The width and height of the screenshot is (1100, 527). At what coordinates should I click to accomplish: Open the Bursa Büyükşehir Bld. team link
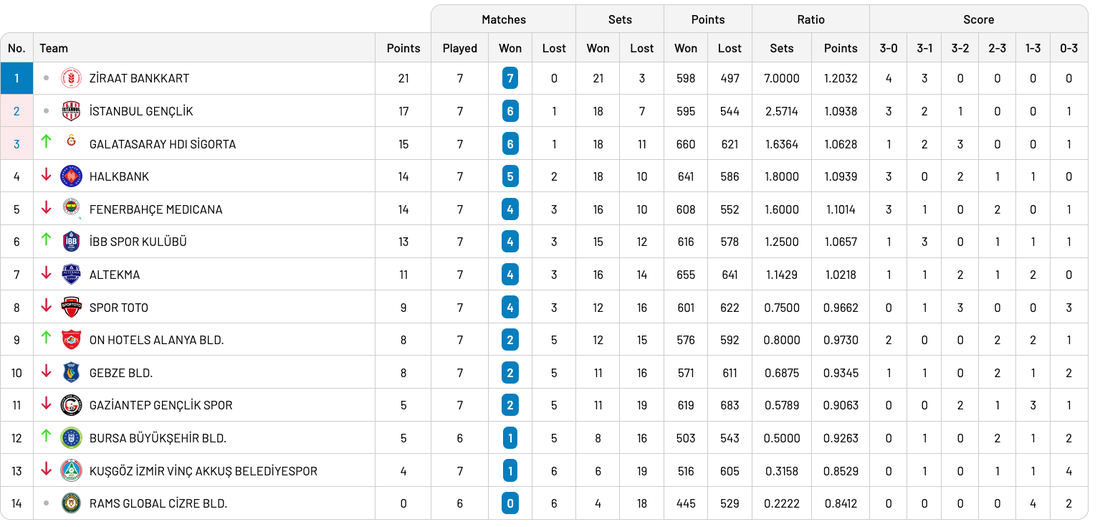pos(158,438)
